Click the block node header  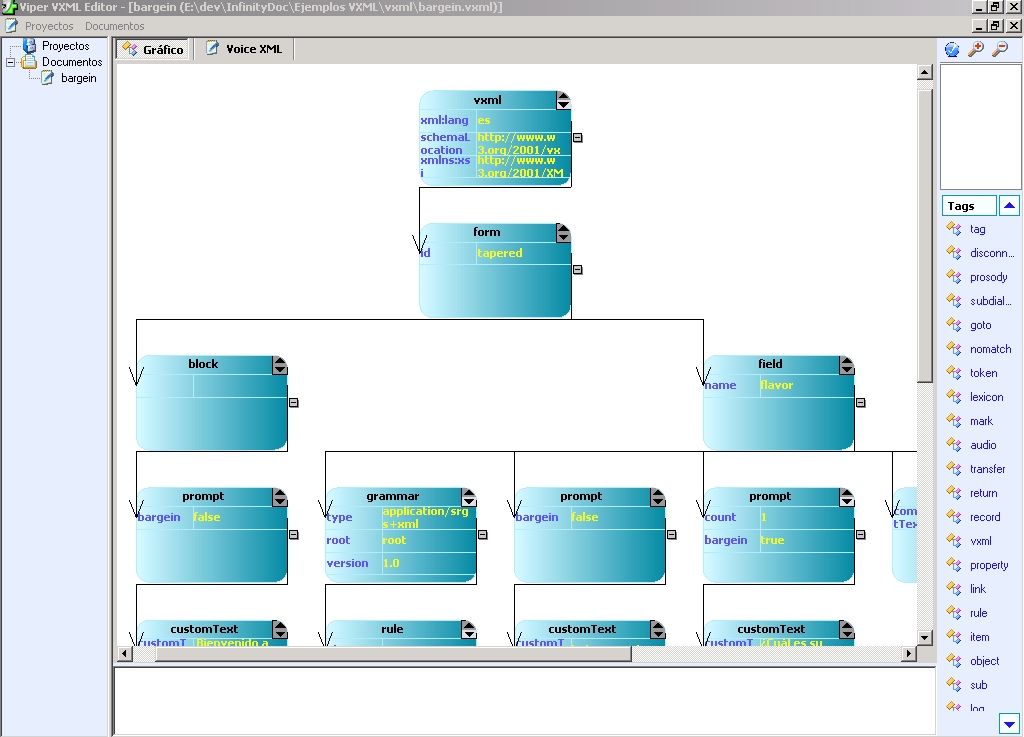click(x=203, y=364)
